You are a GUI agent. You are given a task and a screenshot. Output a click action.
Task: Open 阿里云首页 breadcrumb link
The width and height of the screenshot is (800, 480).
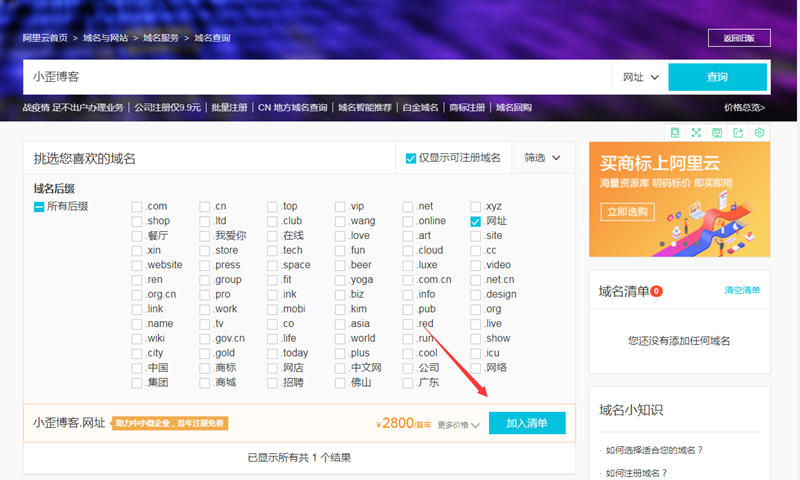45,38
